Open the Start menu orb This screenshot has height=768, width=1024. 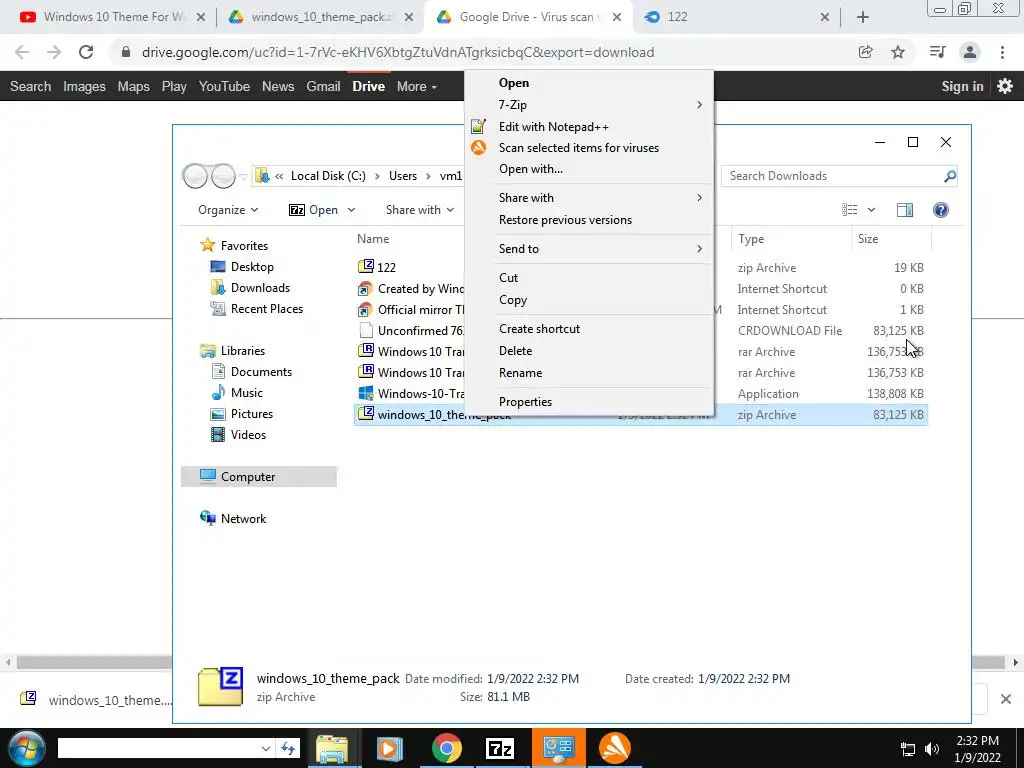26,748
